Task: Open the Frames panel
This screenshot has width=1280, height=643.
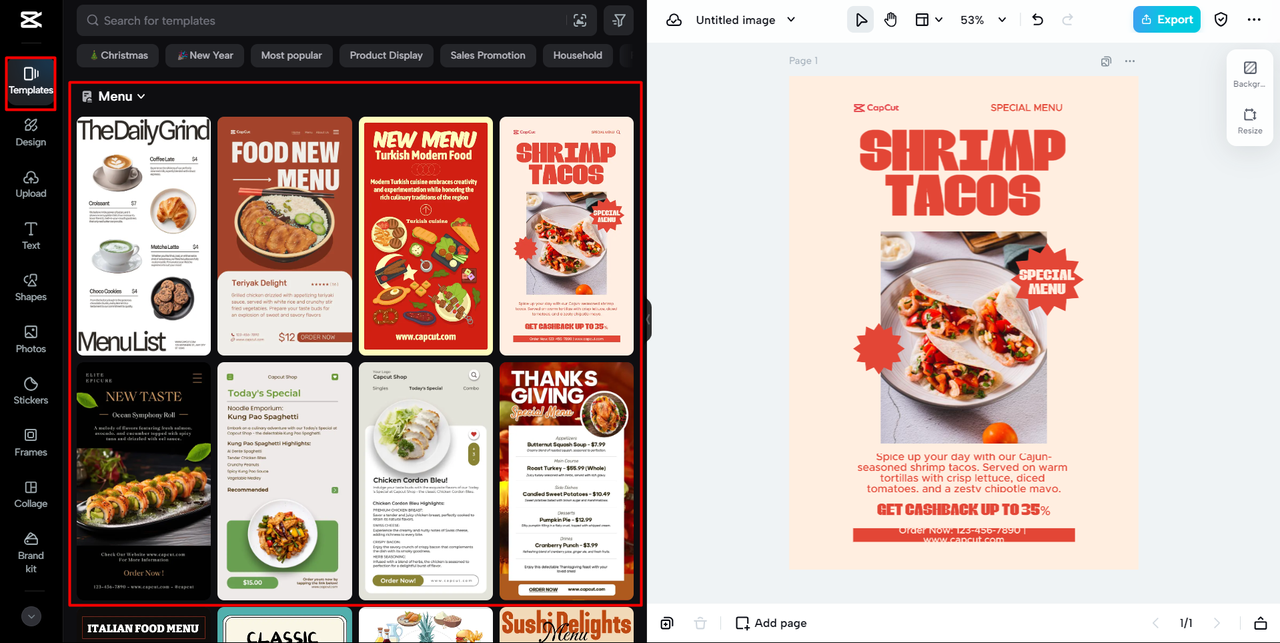Action: (x=31, y=443)
